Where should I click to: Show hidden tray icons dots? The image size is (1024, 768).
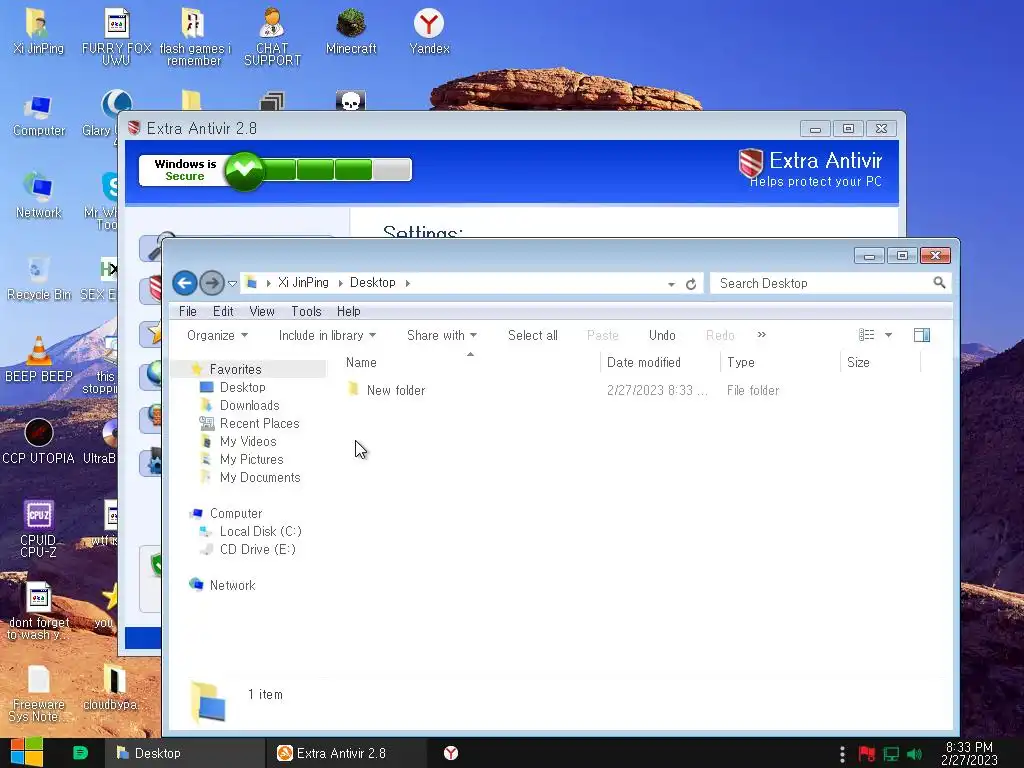tap(842, 754)
